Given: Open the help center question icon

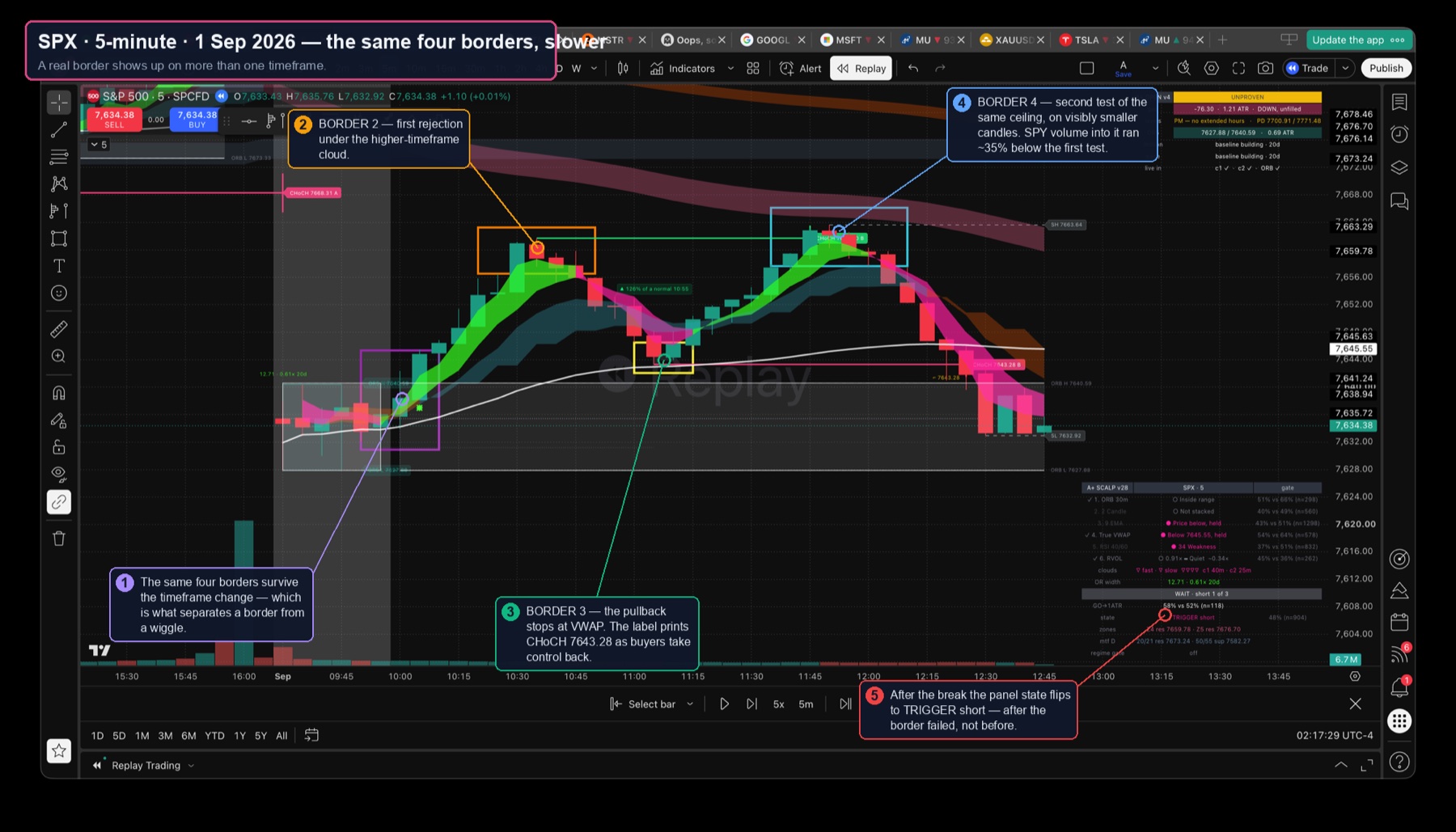Looking at the screenshot, I should coord(1399,762).
